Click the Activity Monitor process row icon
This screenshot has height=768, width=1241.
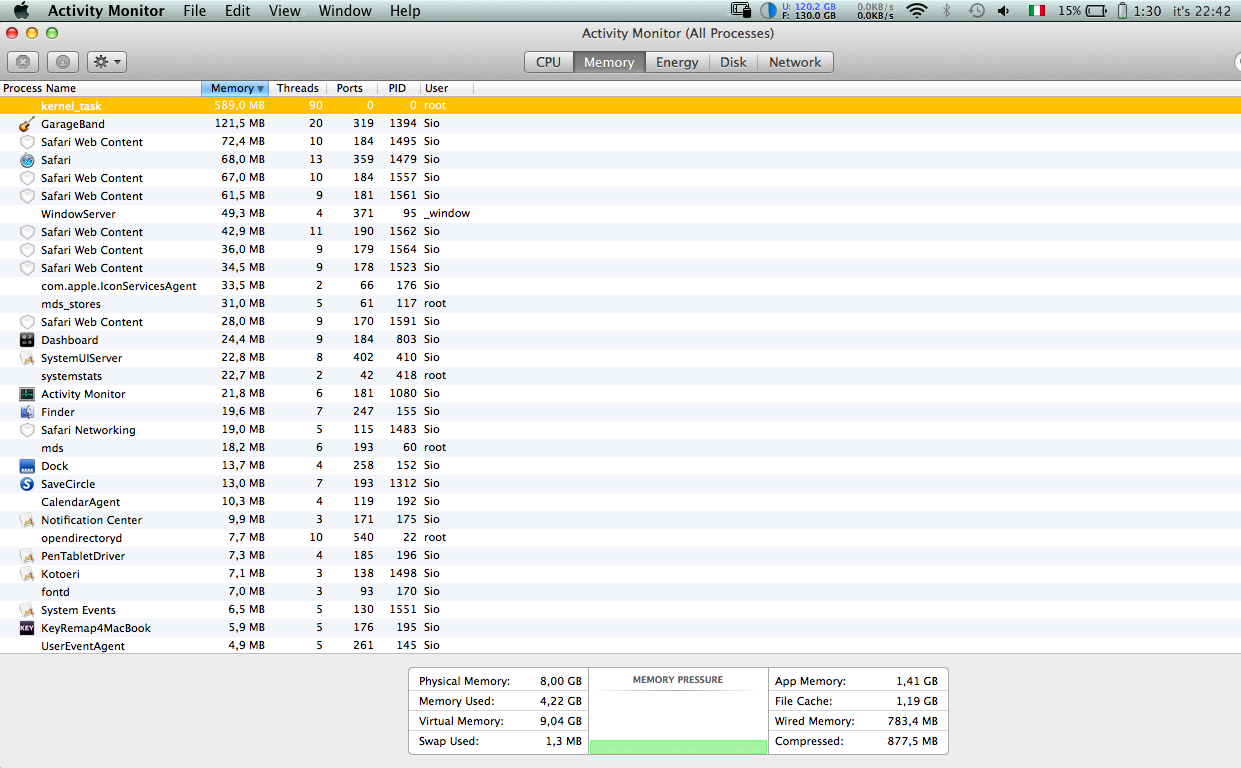(x=27, y=394)
